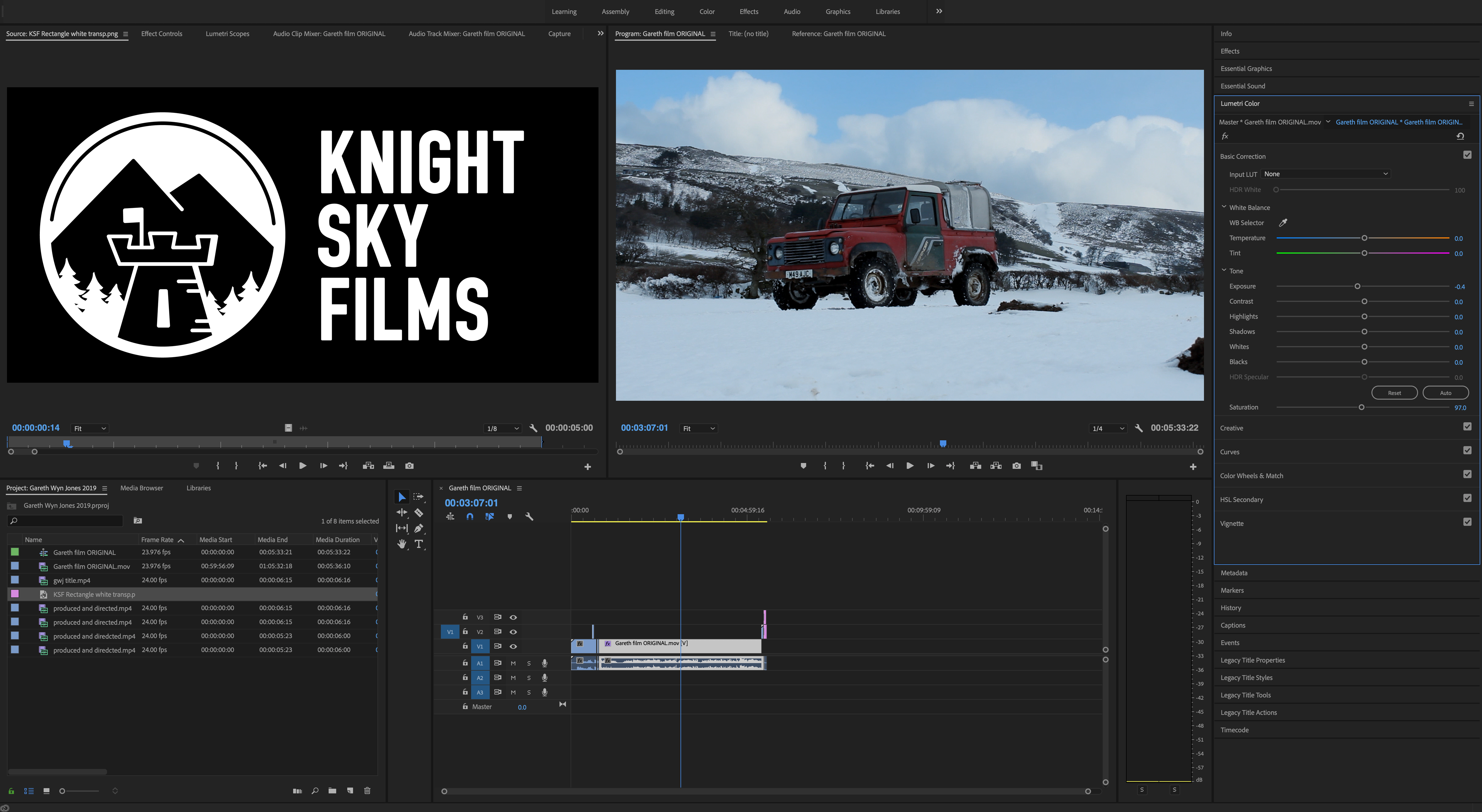
Task: Collapse the White Balance section
Action: point(1224,207)
